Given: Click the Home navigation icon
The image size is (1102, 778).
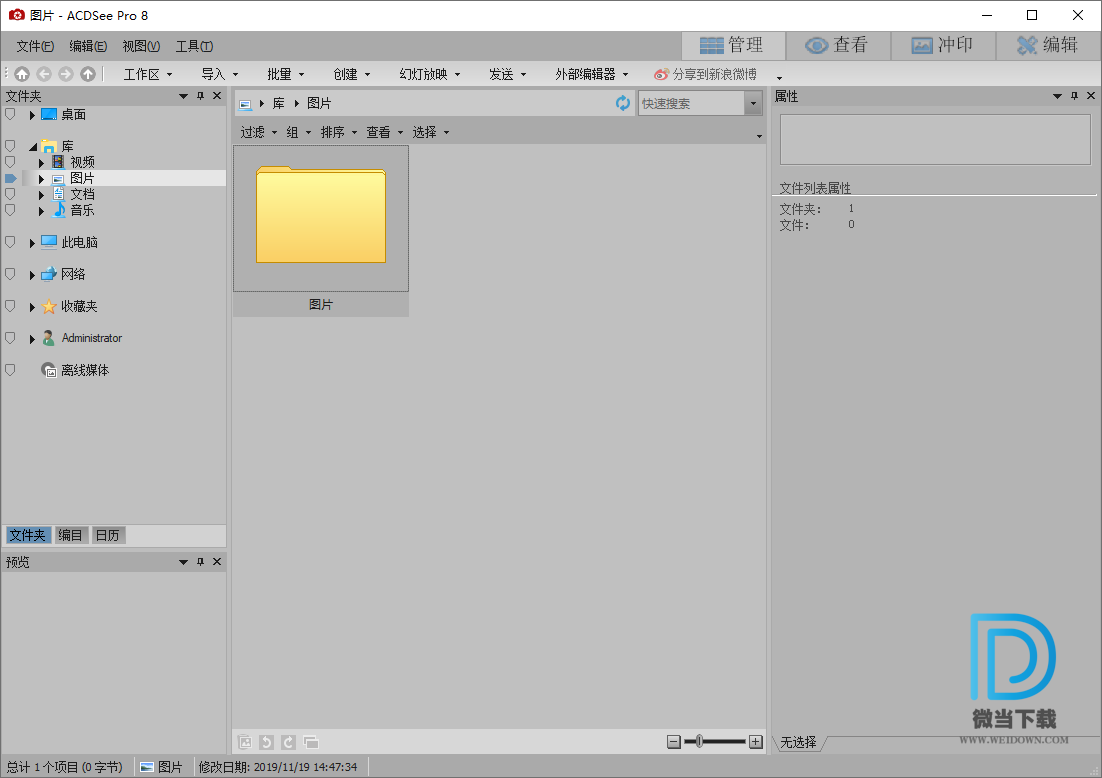Looking at the screenshot, I should [x=22, y=74].
